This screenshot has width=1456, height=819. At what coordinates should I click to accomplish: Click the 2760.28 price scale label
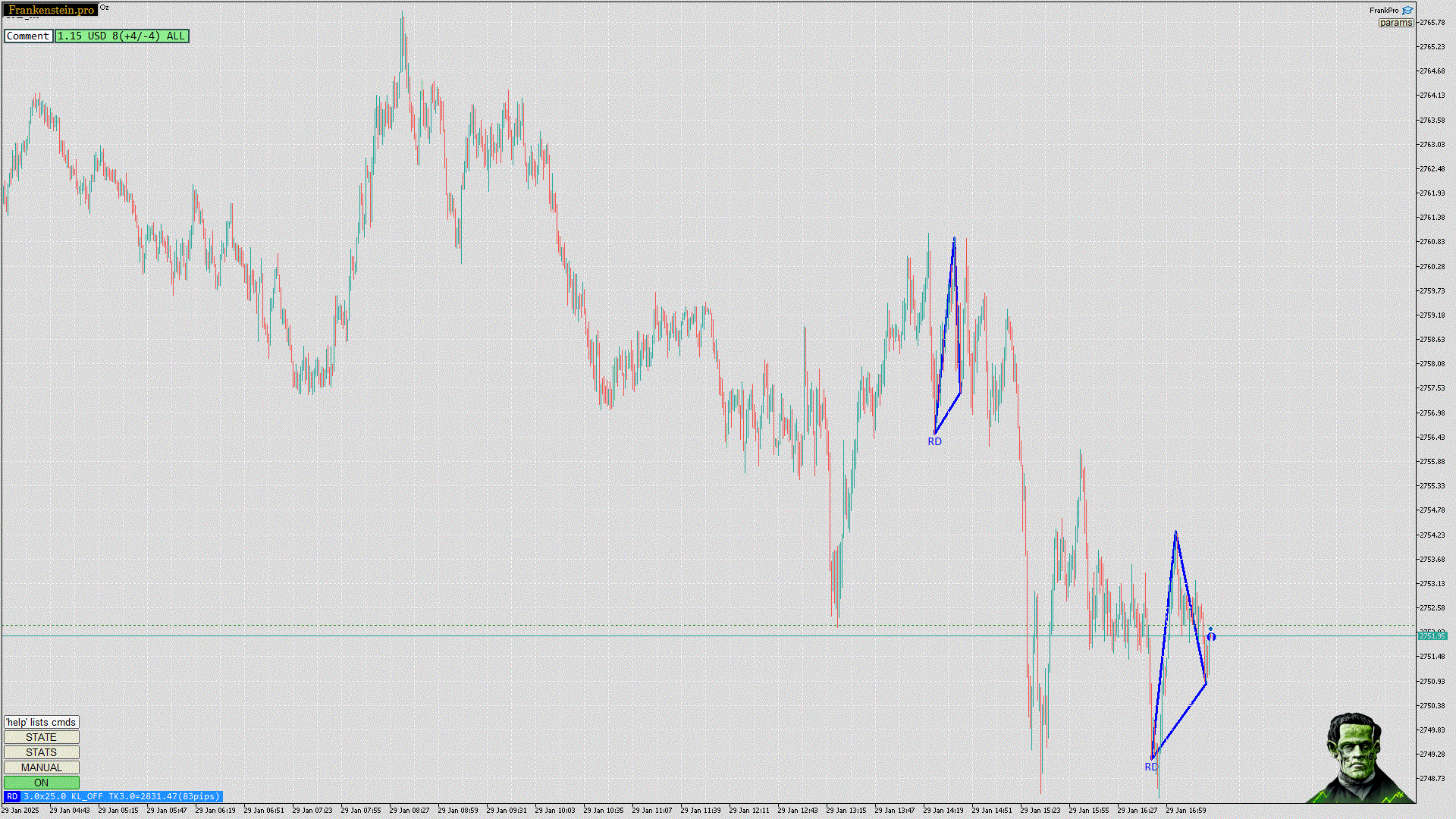pyautogui.click(x=1432, y=266)
